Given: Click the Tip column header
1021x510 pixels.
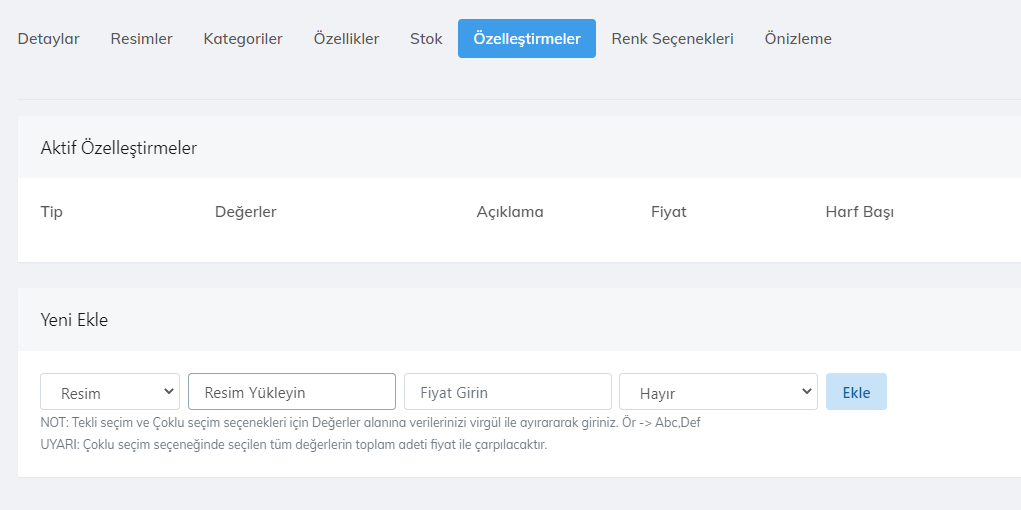Looking at the screenshot, I should pos(52,212).
